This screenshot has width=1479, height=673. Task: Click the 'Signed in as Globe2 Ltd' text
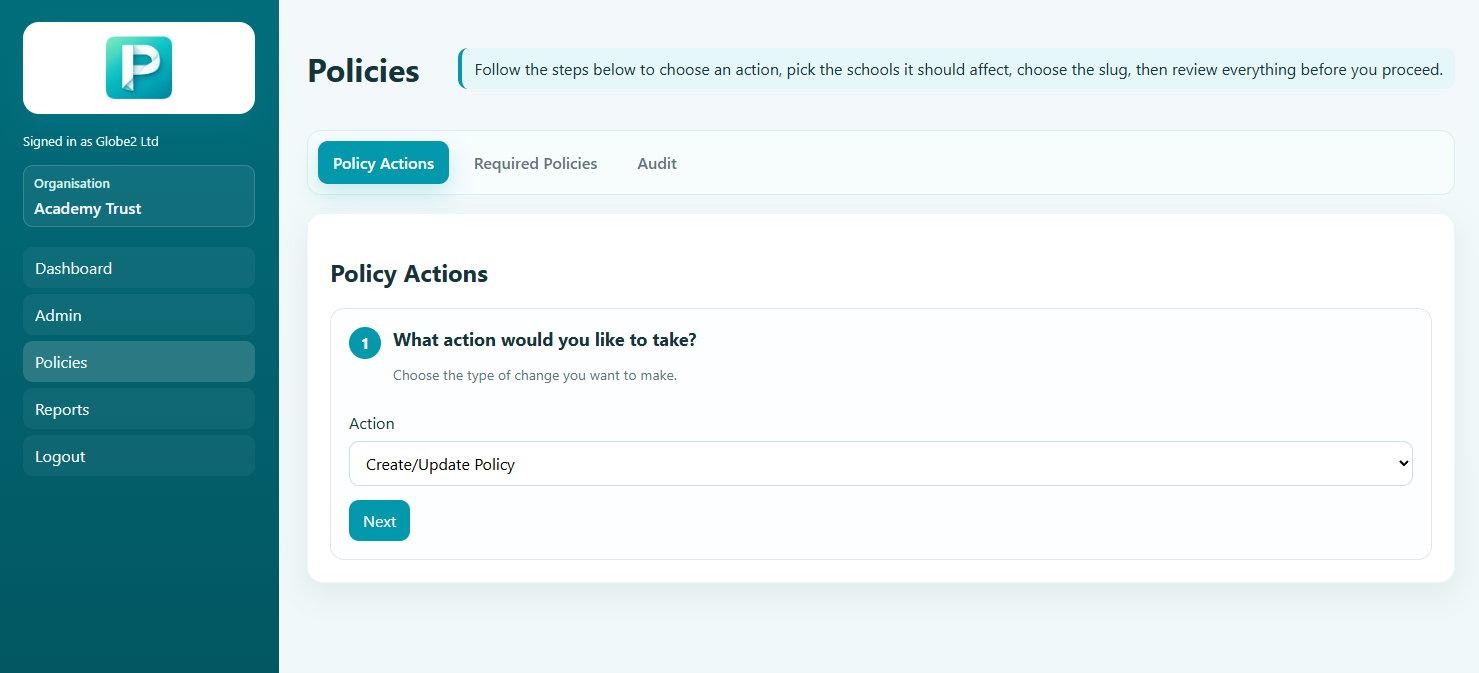91,142
